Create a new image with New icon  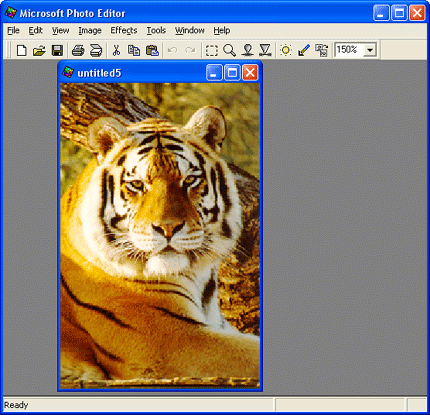(x=22, y=51)
